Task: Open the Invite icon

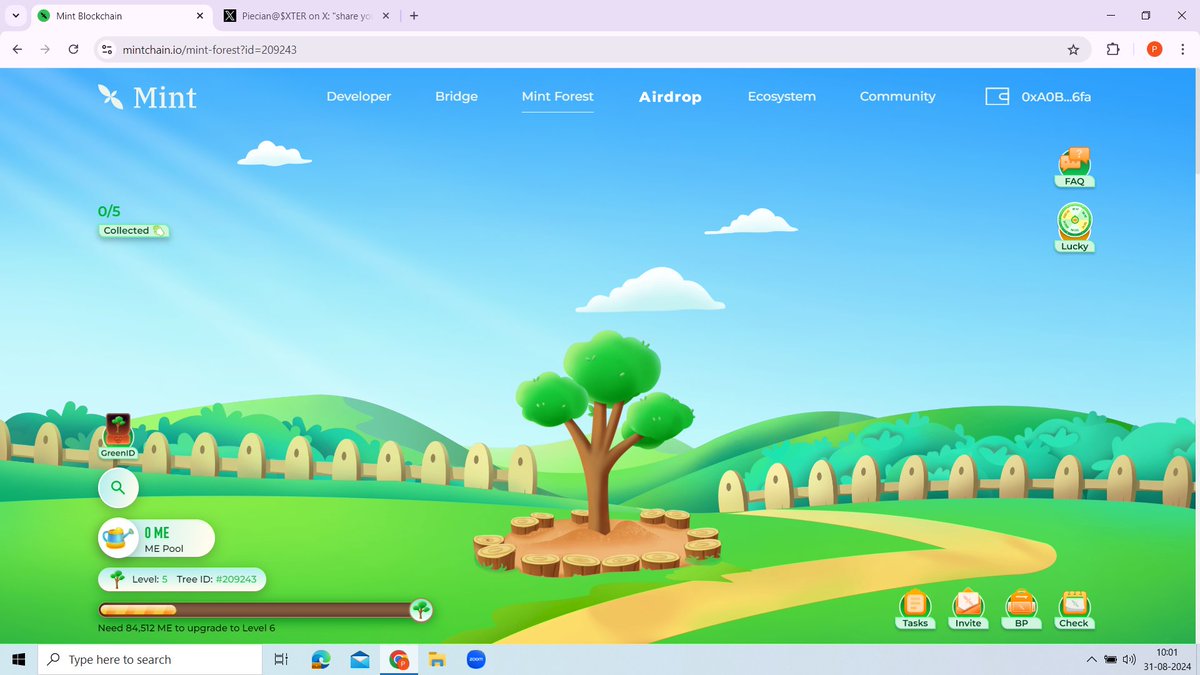Action: pos(968,608)
